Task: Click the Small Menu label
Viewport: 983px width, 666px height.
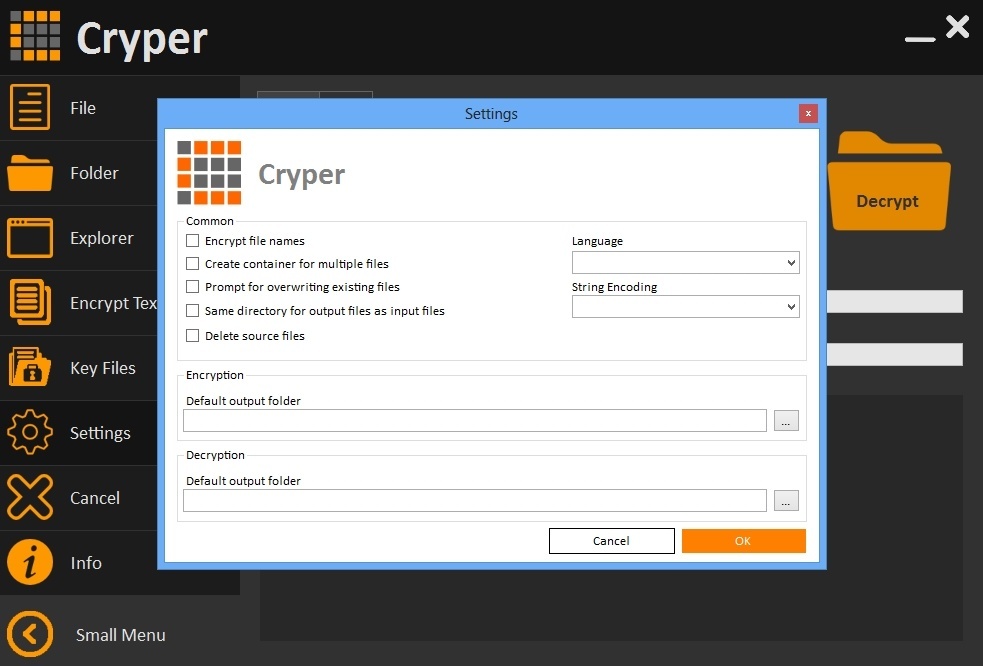Action: (x=120, y=635)
